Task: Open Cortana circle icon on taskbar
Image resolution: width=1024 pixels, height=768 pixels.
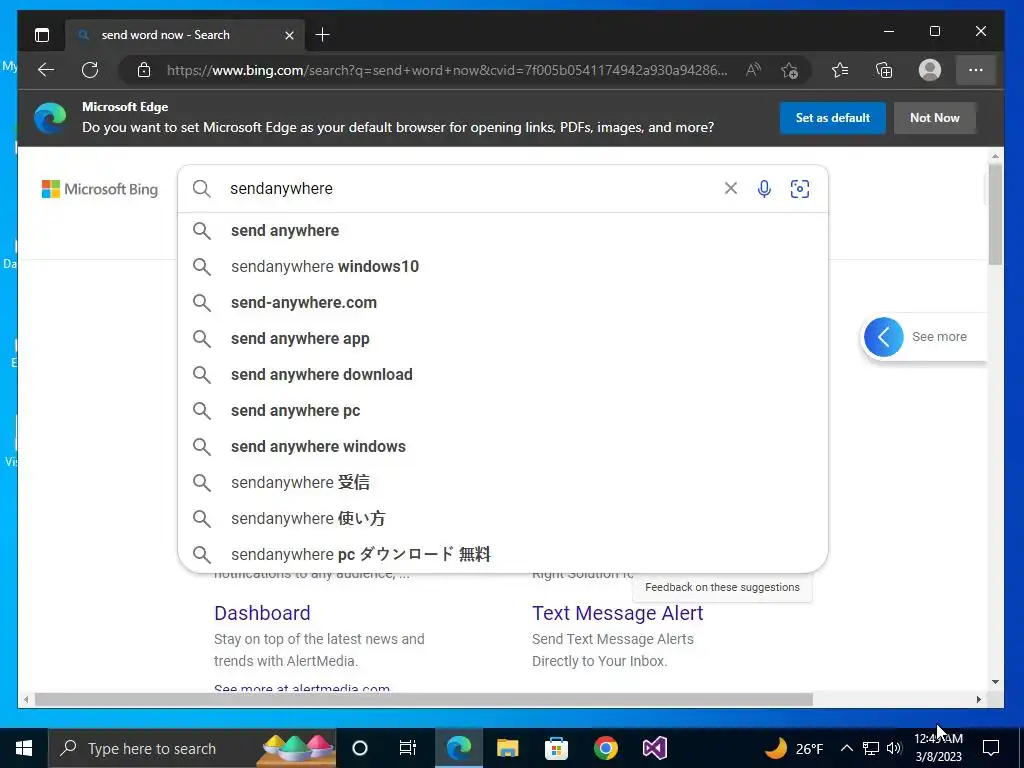Action: 359,748
